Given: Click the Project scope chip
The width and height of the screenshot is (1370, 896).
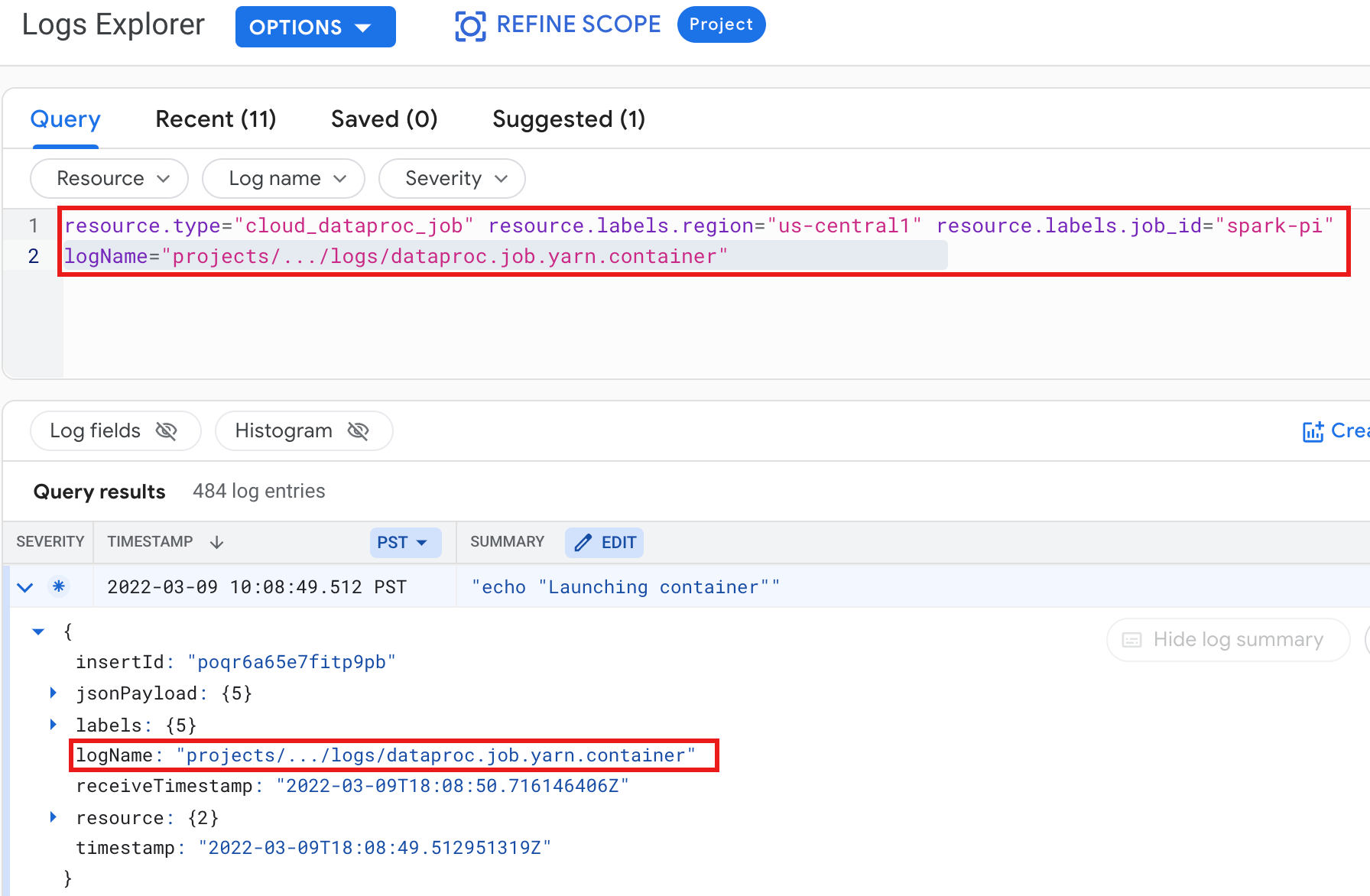Looking at the screenshot, I should [720, 24].
